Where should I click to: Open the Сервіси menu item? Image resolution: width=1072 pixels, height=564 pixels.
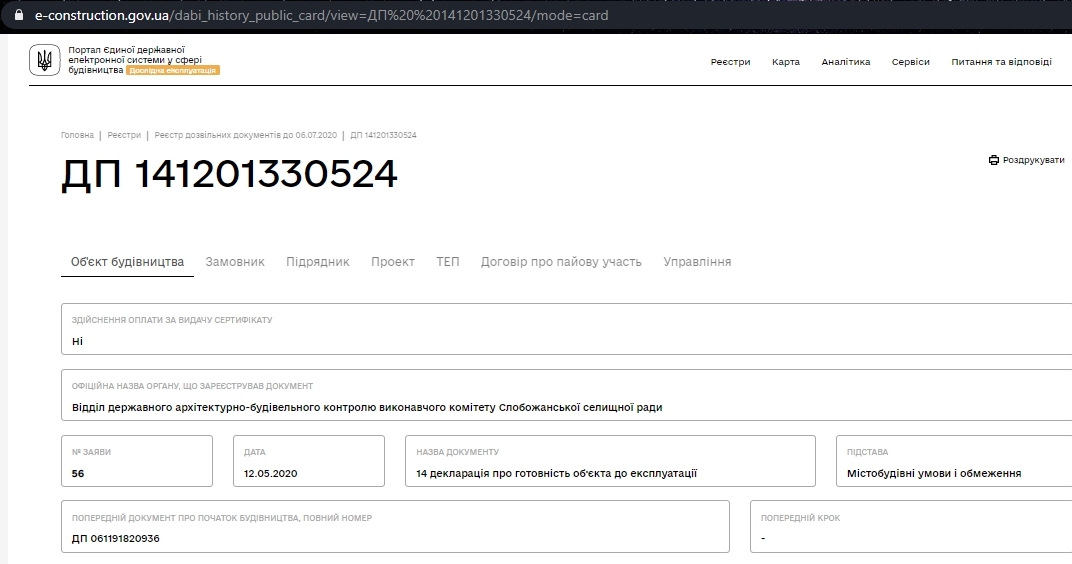(x=911, y=62)
